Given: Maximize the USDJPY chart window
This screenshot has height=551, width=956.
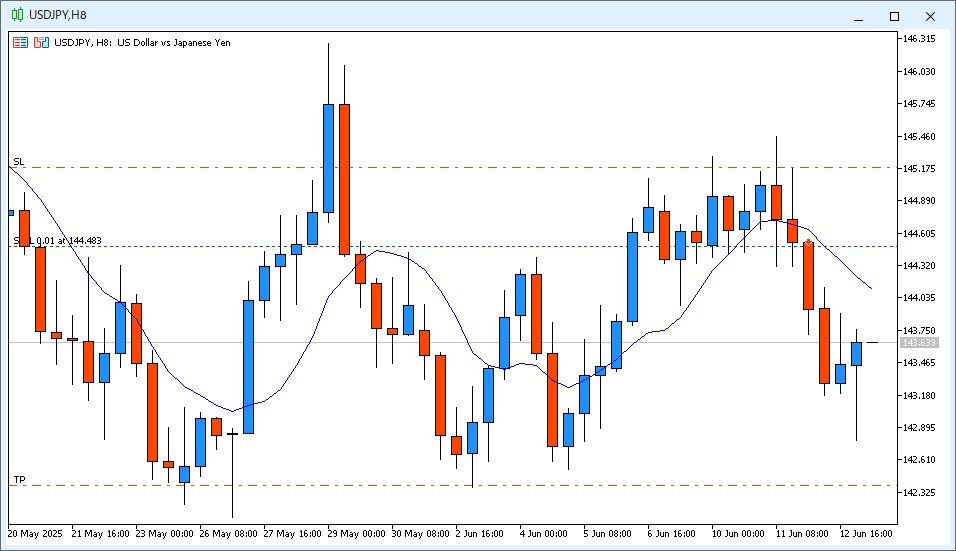Looking at the screenshot, I should click(x=894, y=16).
